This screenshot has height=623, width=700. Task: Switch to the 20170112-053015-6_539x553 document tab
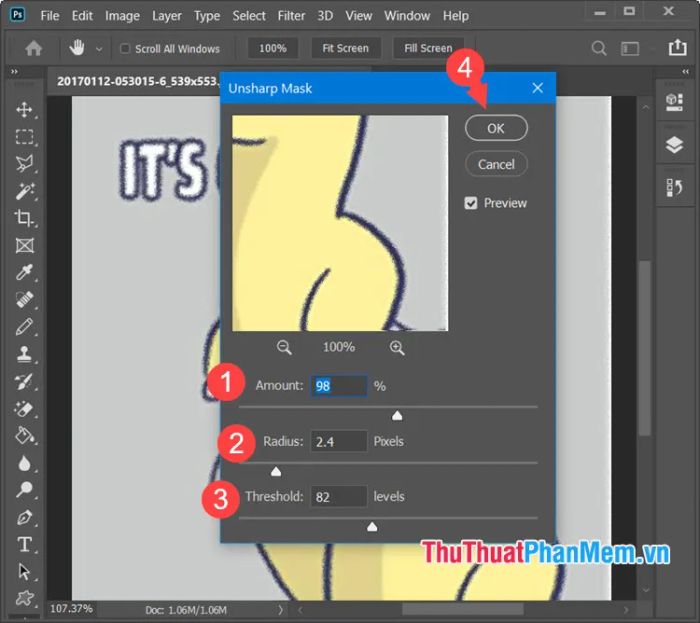138,81
